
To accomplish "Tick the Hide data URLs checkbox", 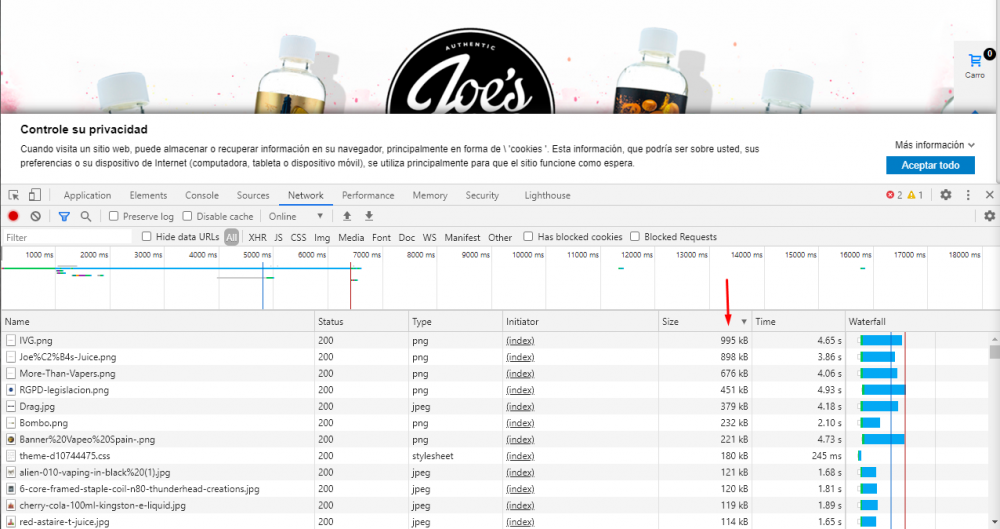I will point(147,237).
